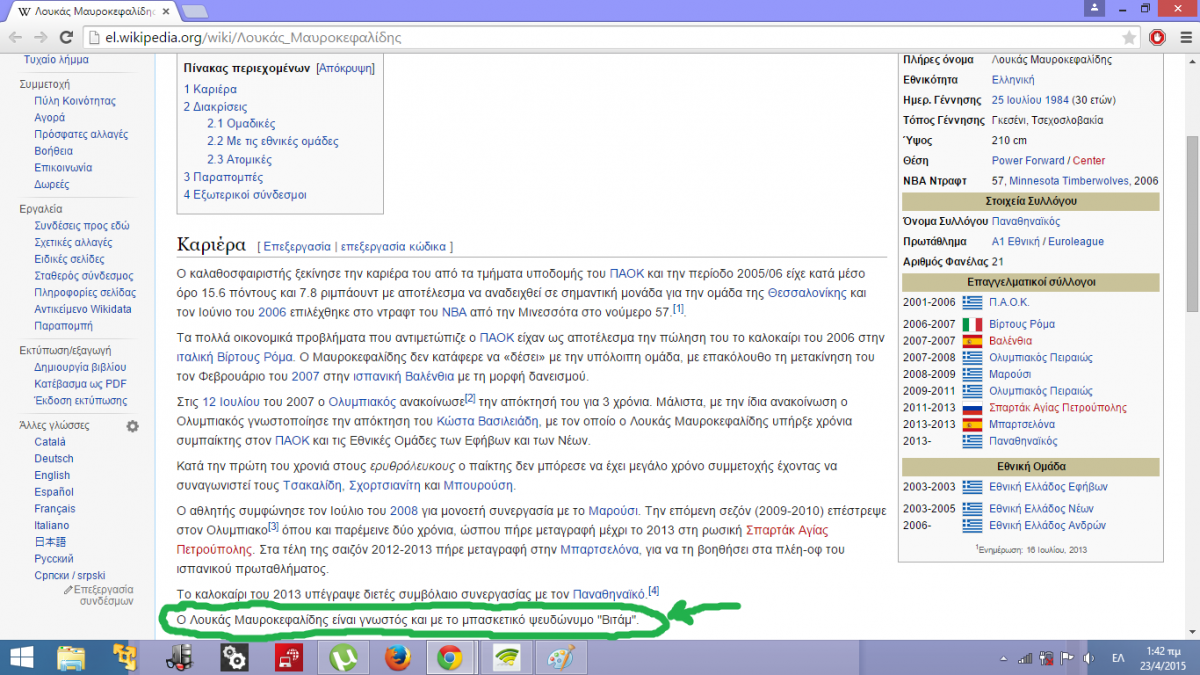The image size is (1200, 675).
Task: Click Κατέβασμα ως PDF
Action: [80, 384]
